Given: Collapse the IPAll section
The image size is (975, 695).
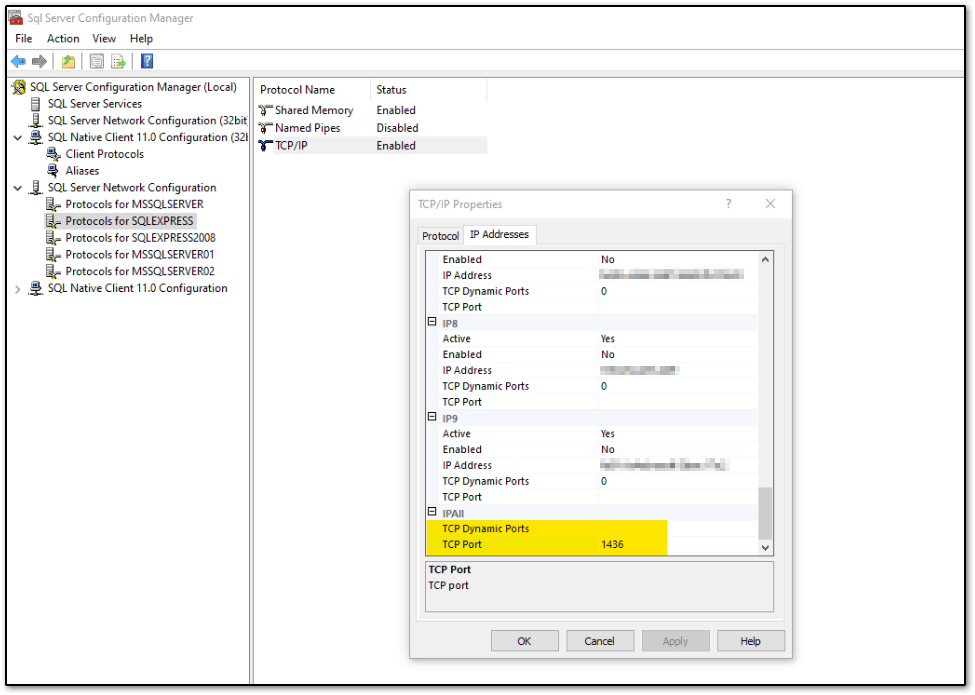Looking at the screenshot, I should click(x=432, y=512).
